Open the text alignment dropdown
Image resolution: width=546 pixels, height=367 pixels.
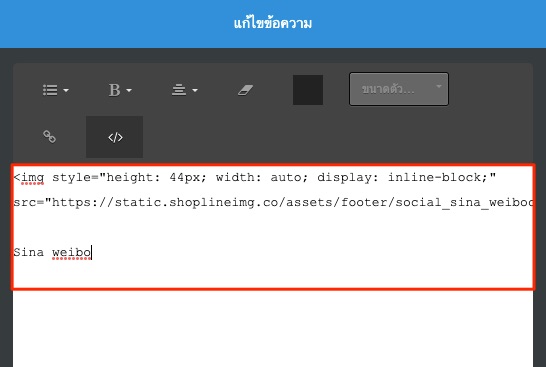coord(185,90)
